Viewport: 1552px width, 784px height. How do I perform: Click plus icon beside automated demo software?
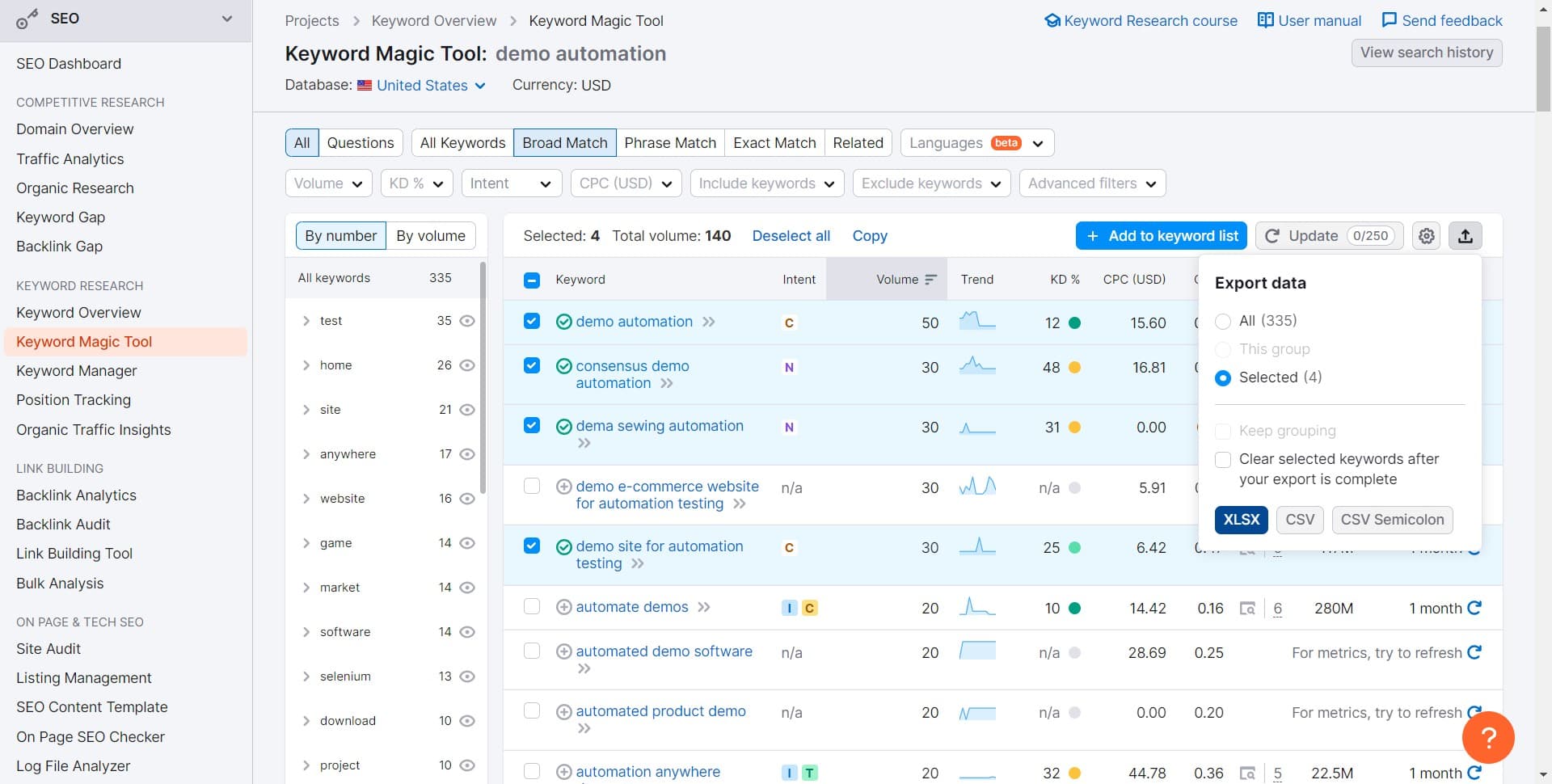click(x=564, y=651)
